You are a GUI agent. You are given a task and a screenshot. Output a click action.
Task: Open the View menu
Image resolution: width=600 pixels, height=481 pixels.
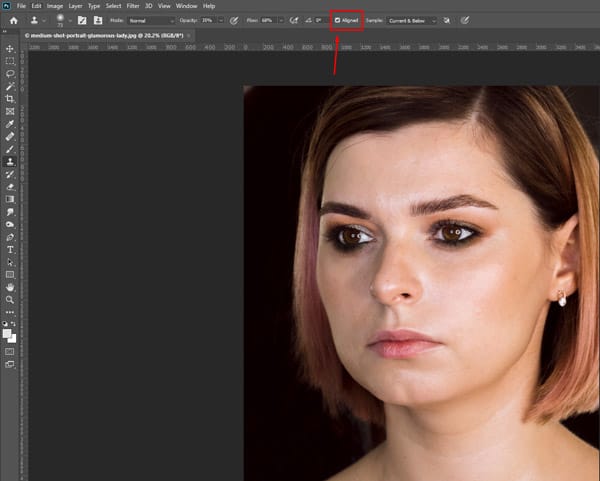[x=164, y=6]
